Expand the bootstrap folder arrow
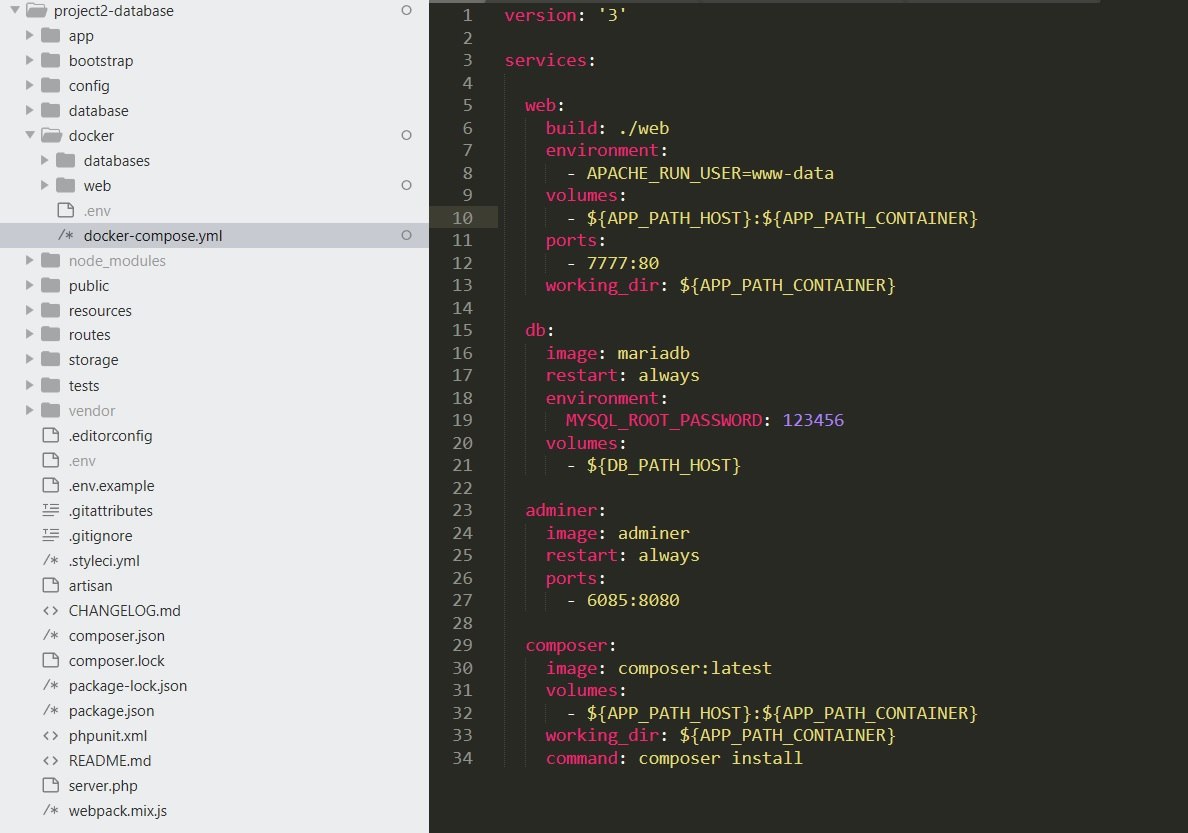Image resolution: width=1188 pixels, height=833 pixels. 30,61
